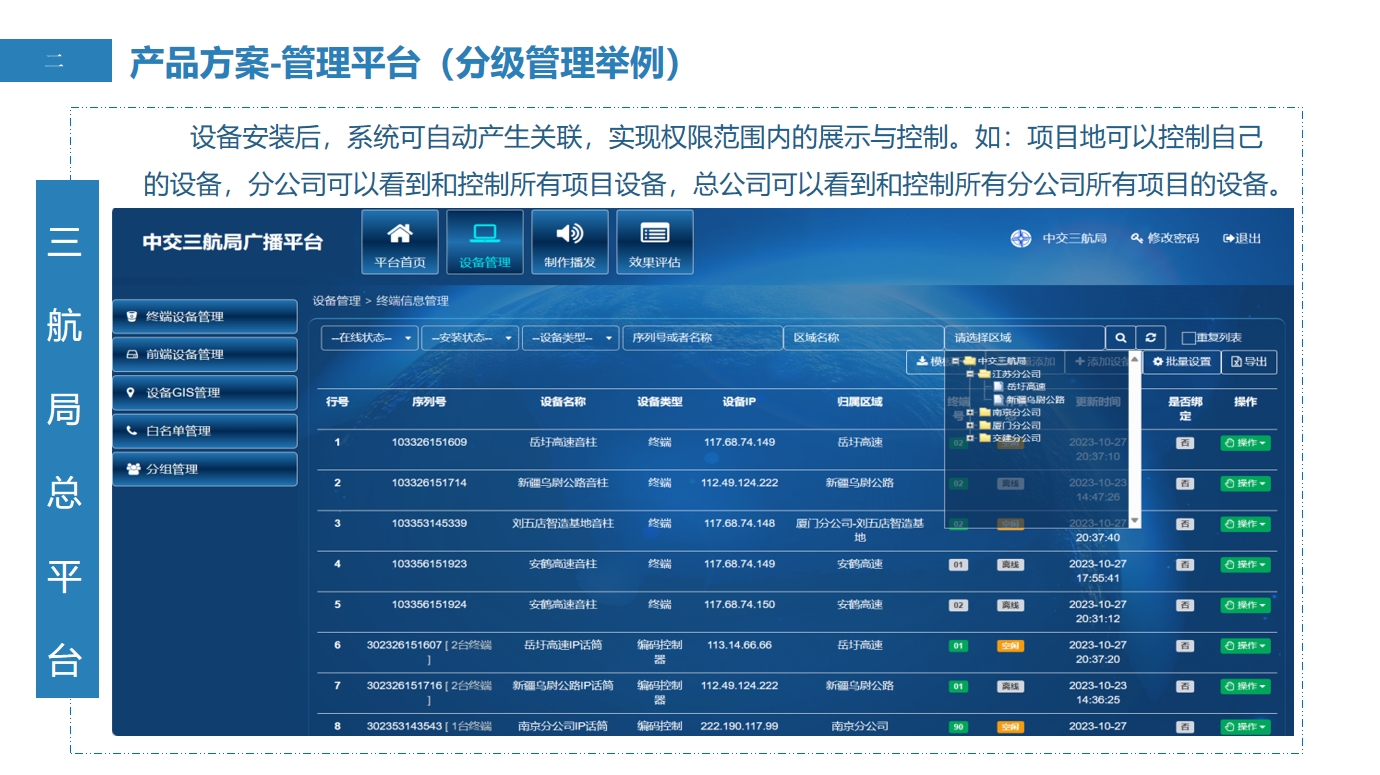This screenshot has height=775, width=1380.
Task: Click the 批量设置 button
Action: (1182, 362)
